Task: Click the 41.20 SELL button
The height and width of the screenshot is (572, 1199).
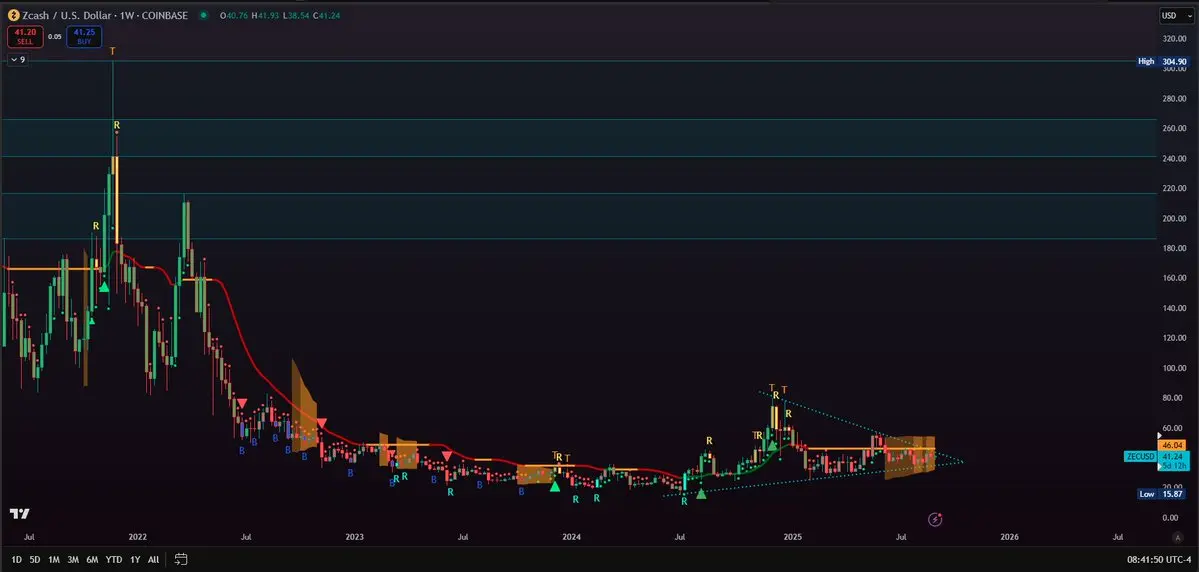Action: [25, 36]
